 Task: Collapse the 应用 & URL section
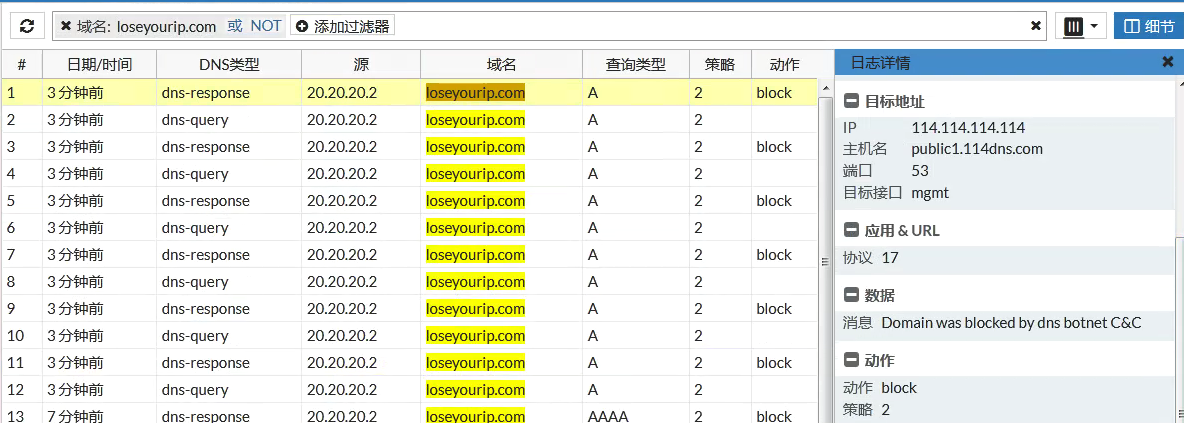coord(851,231)
